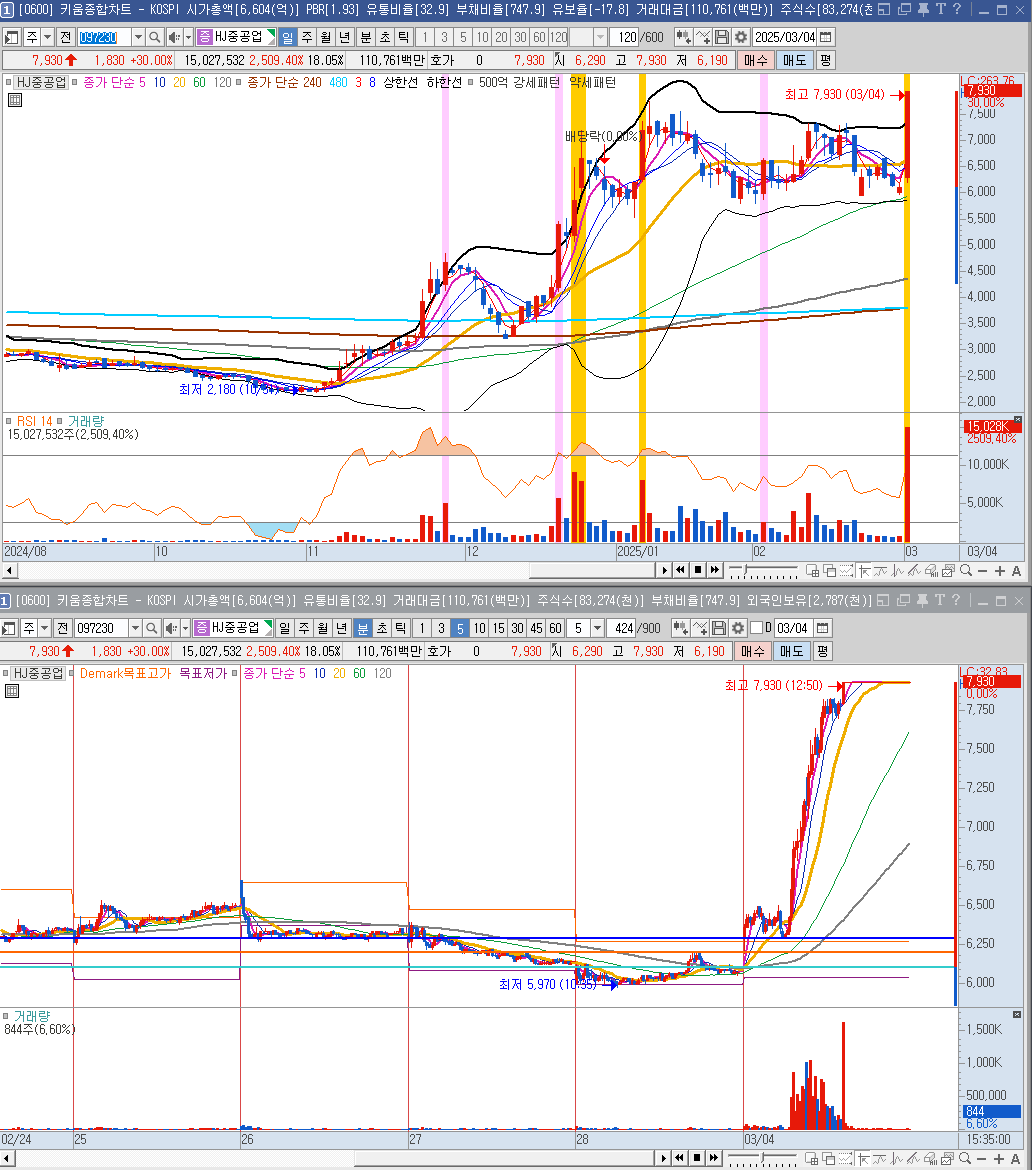Toggle 월 (monthly) period in top chart toolbar
1032x1170 pixels.
pos(325,37)
